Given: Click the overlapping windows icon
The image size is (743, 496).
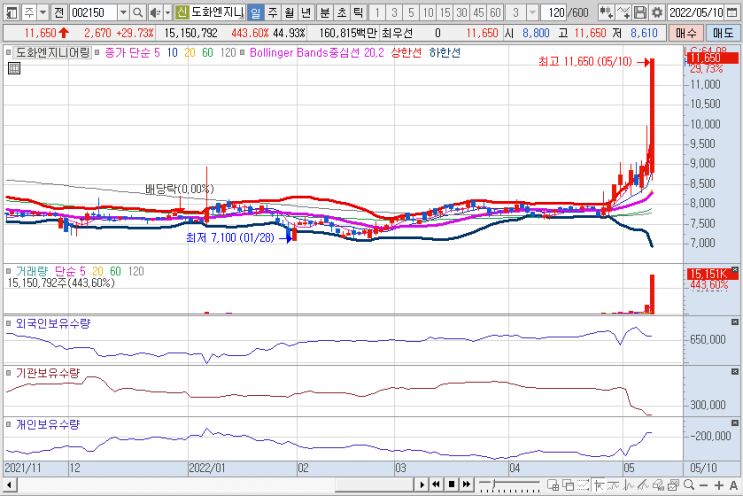Looking at the screenshot, I should coord(568,485).
